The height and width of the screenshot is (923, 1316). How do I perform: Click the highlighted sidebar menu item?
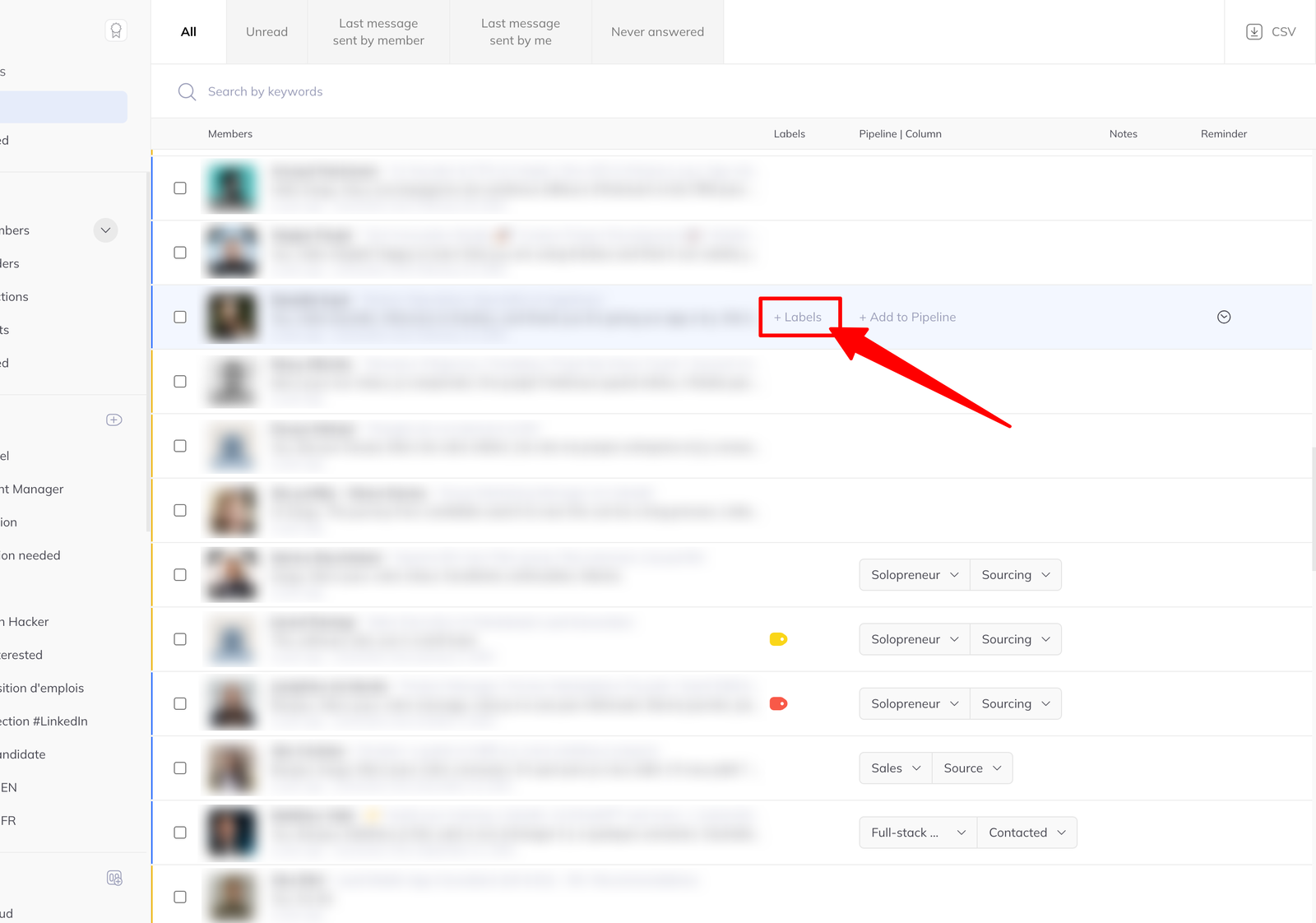tap(63, 107)
